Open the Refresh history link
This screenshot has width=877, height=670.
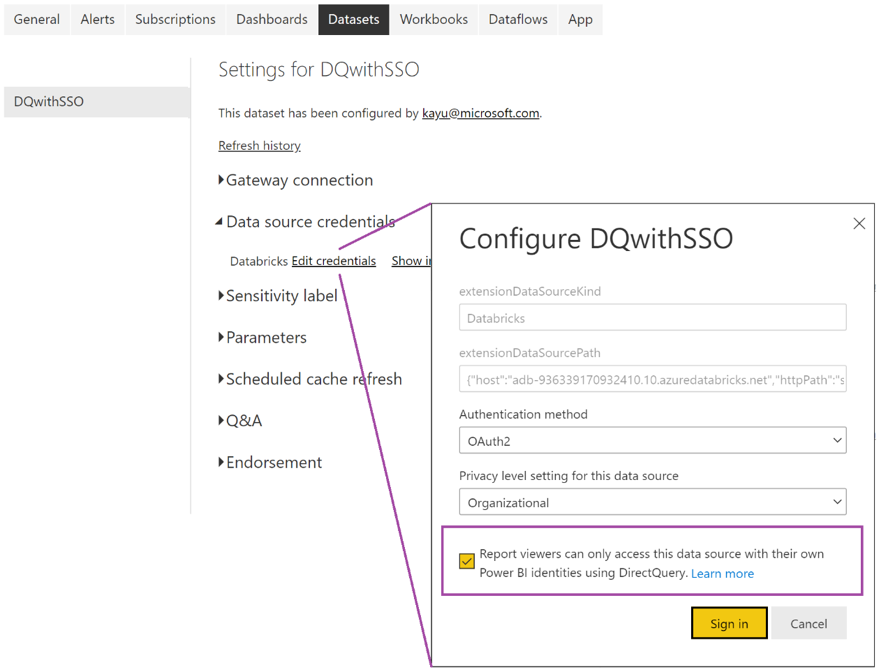(259, 145)
